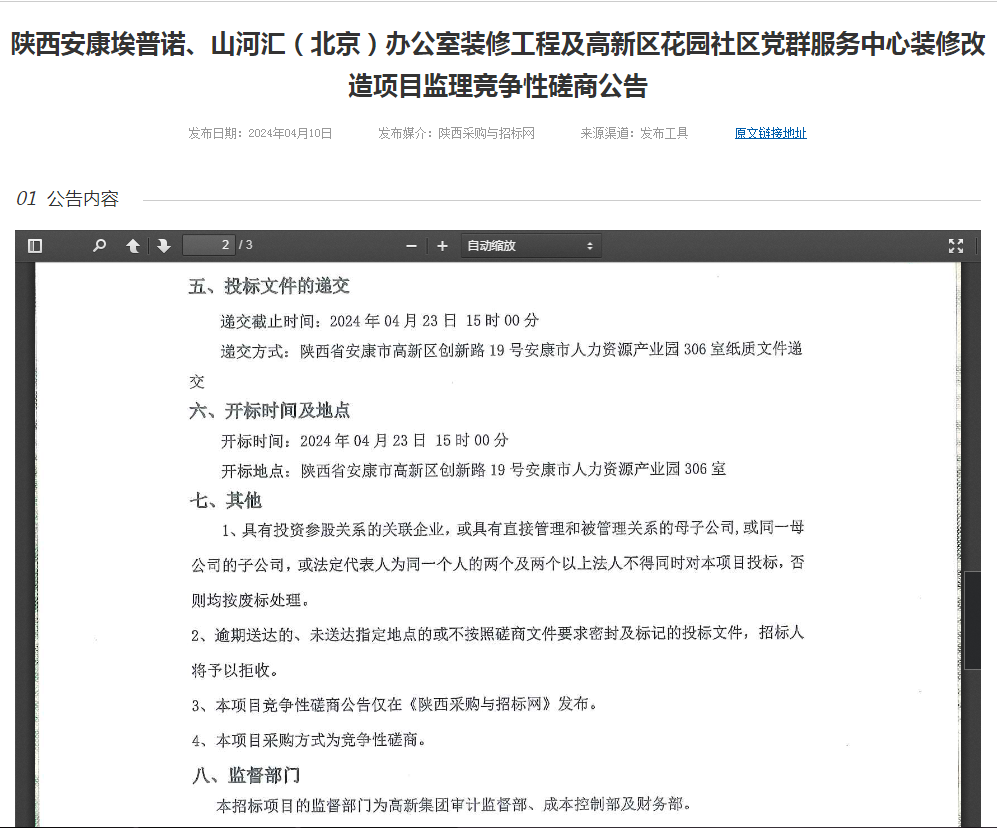Open the 自动缩放 zoom dropdown
Screen dimensions: 997x828
(530, 245)
